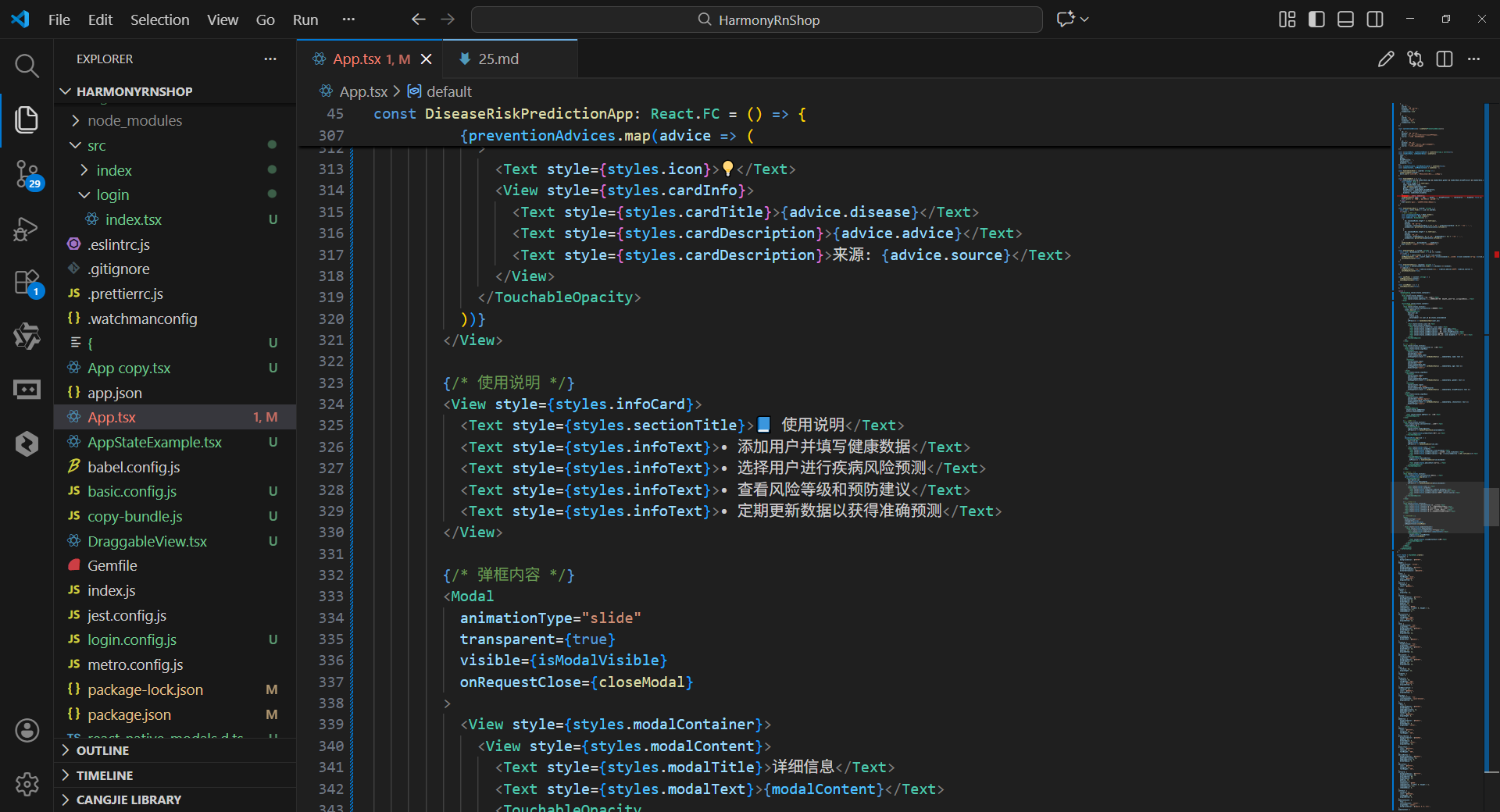Image resolution: width=1500 pixels, height=812 pixels.
Task: Click App.tsx in the breadcrumb
Action: coord(363,91)
